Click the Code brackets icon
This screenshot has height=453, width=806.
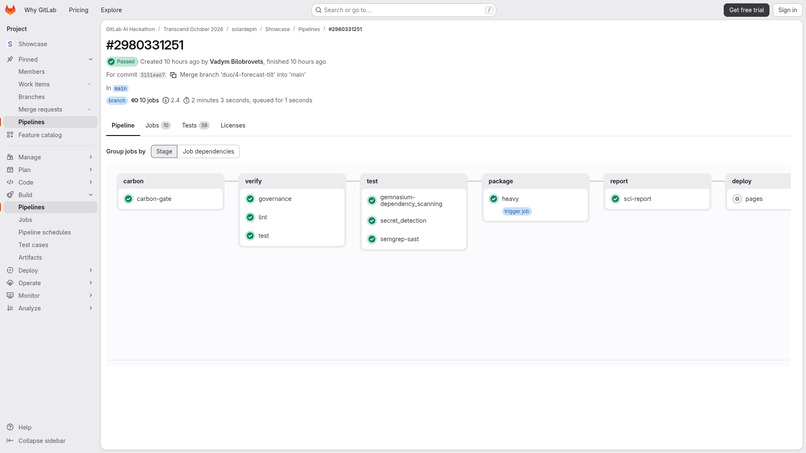(10, 183)
